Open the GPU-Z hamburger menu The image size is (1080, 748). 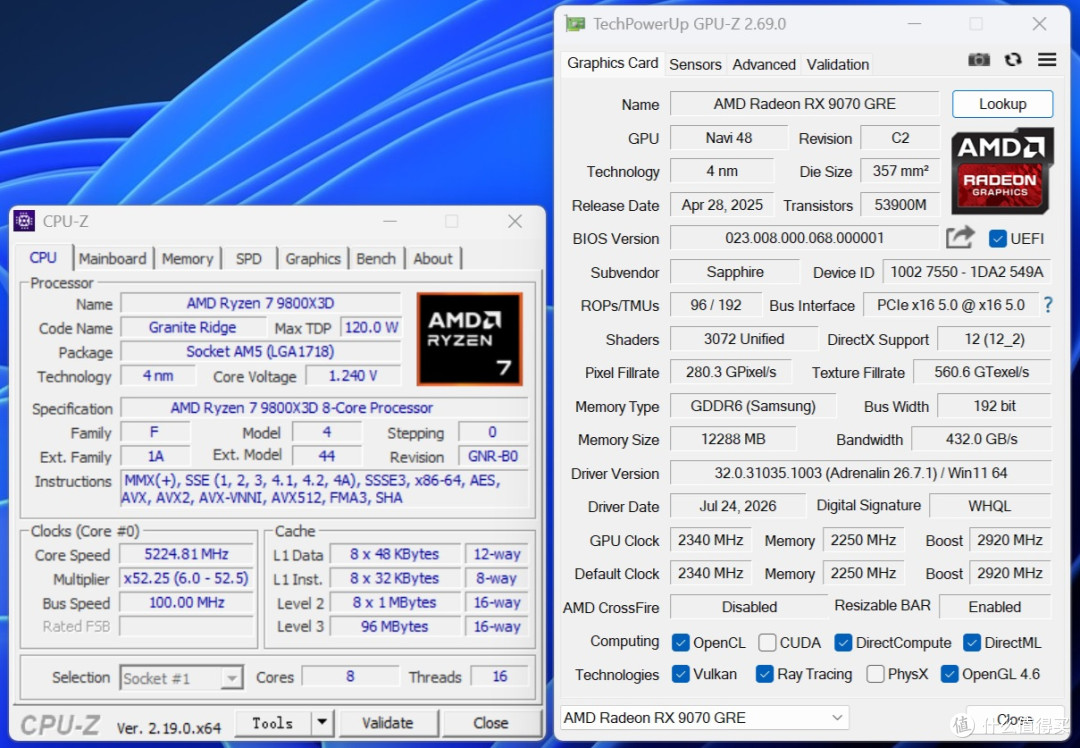[x=1047, y=60]
